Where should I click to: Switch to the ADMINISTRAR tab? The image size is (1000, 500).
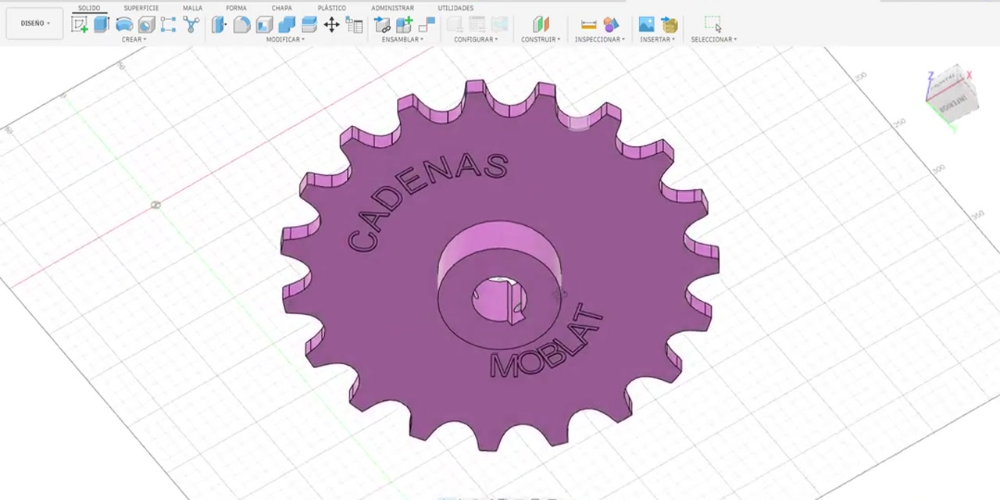click(x=392, y=8)
